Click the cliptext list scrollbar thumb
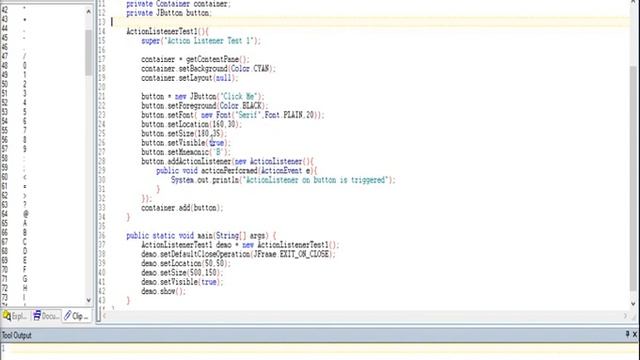Image resolution: width=640 pixels, height=360 pixels. (x=89, y=53)
